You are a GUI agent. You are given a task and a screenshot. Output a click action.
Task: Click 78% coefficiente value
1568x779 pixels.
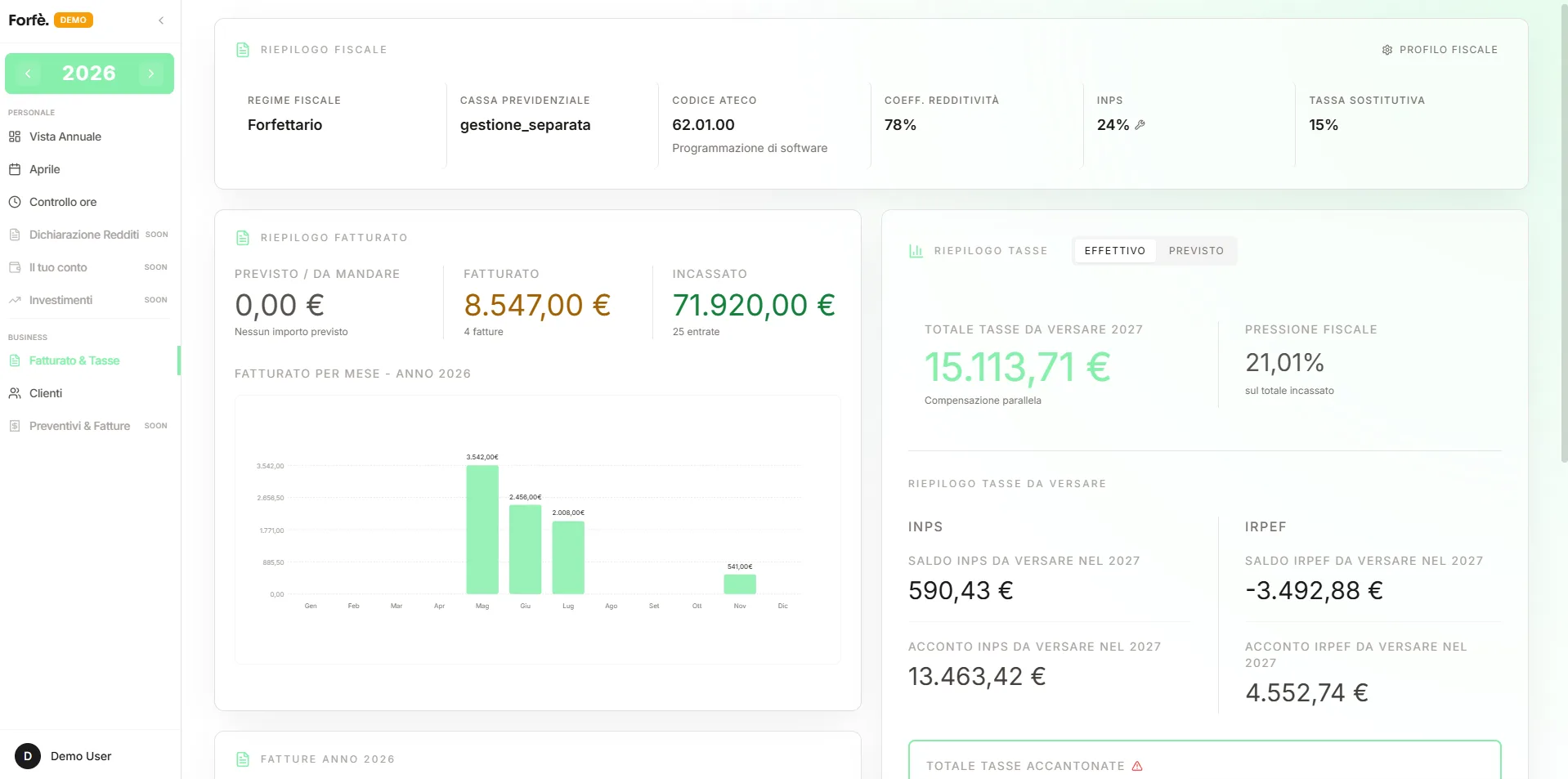(900, 125)
